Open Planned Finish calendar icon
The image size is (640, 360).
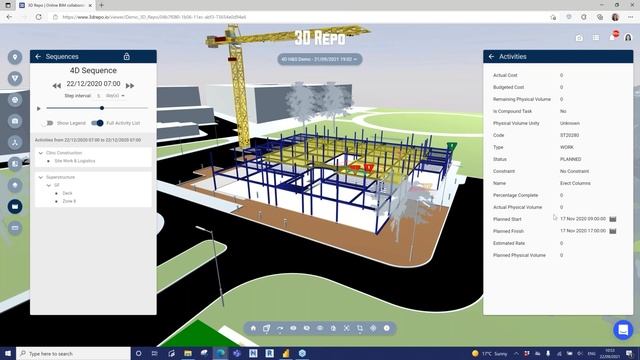coord(613,231)
